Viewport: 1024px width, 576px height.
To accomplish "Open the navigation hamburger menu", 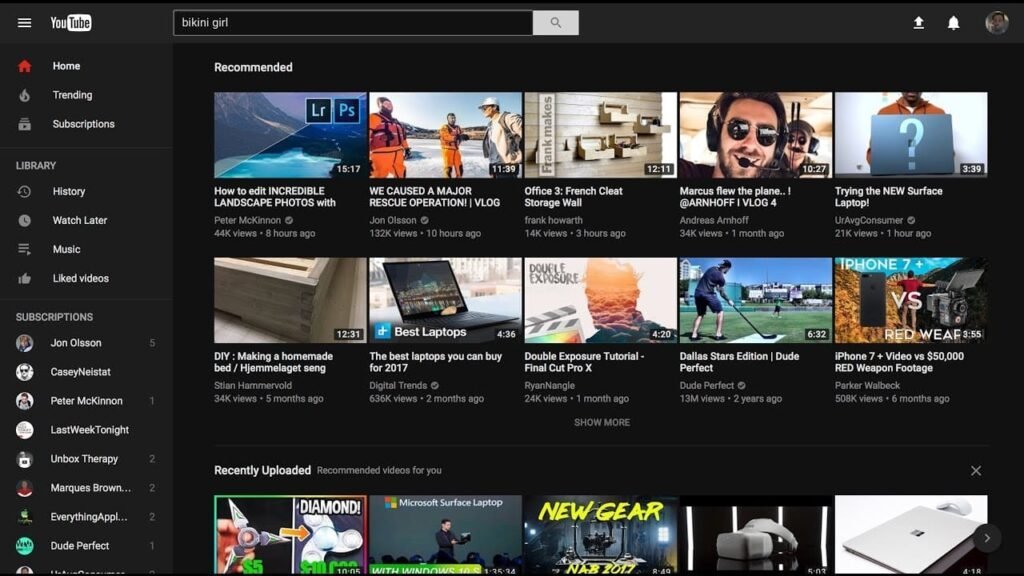I will pos(25,22).
